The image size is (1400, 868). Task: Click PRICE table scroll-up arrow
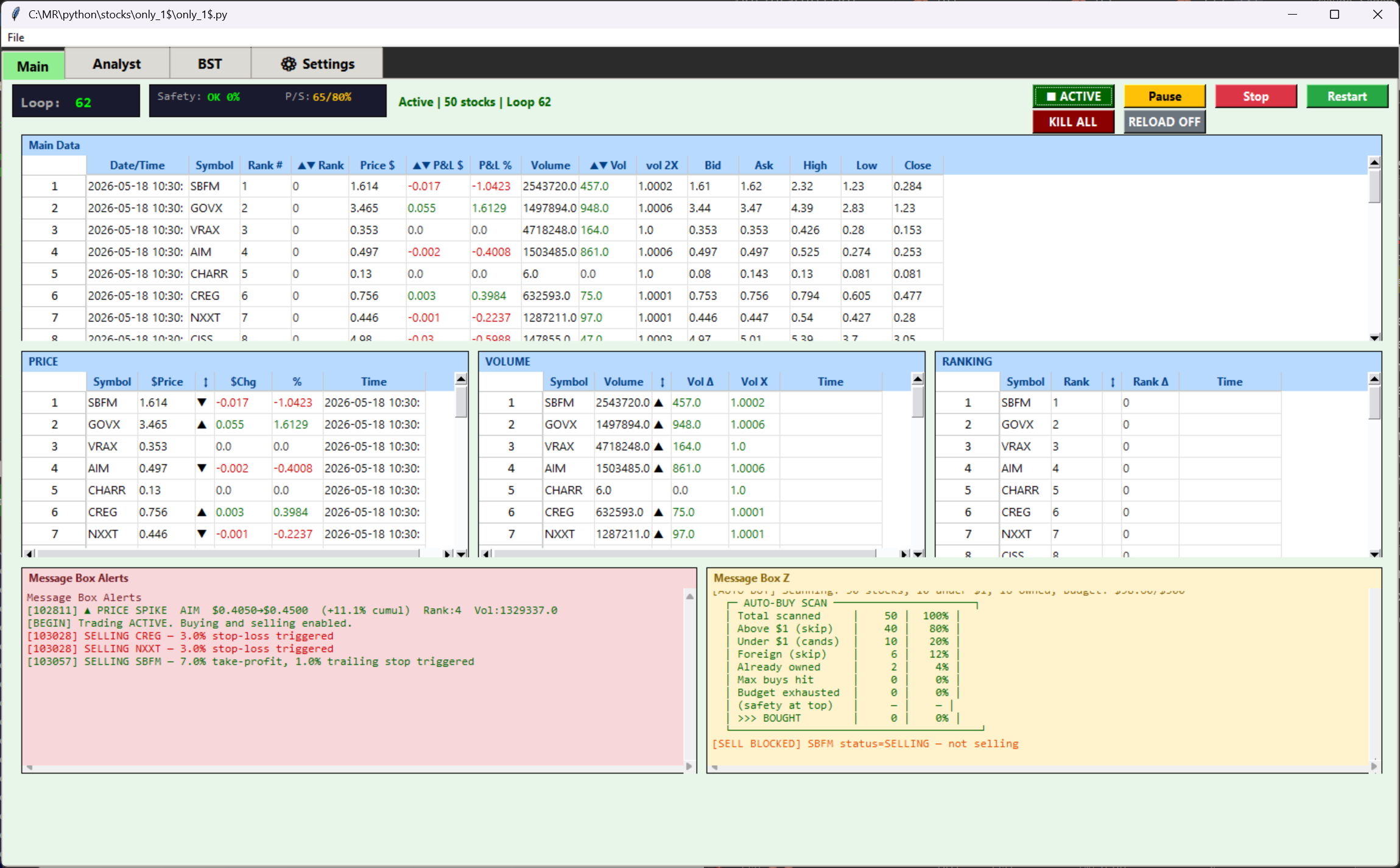[x=461, y=379]
